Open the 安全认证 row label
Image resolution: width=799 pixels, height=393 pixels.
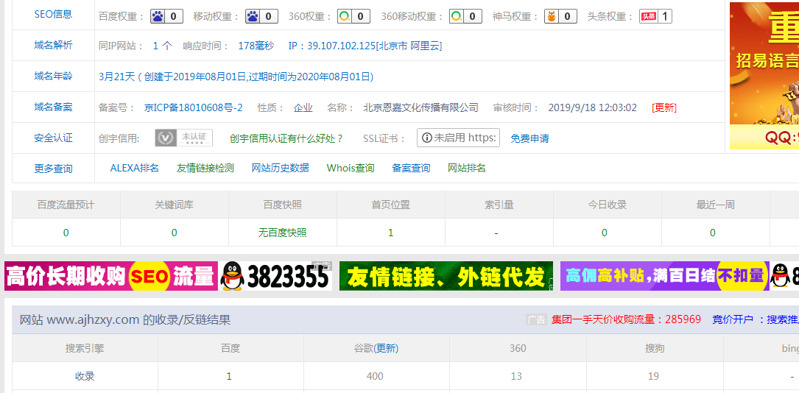53,138
